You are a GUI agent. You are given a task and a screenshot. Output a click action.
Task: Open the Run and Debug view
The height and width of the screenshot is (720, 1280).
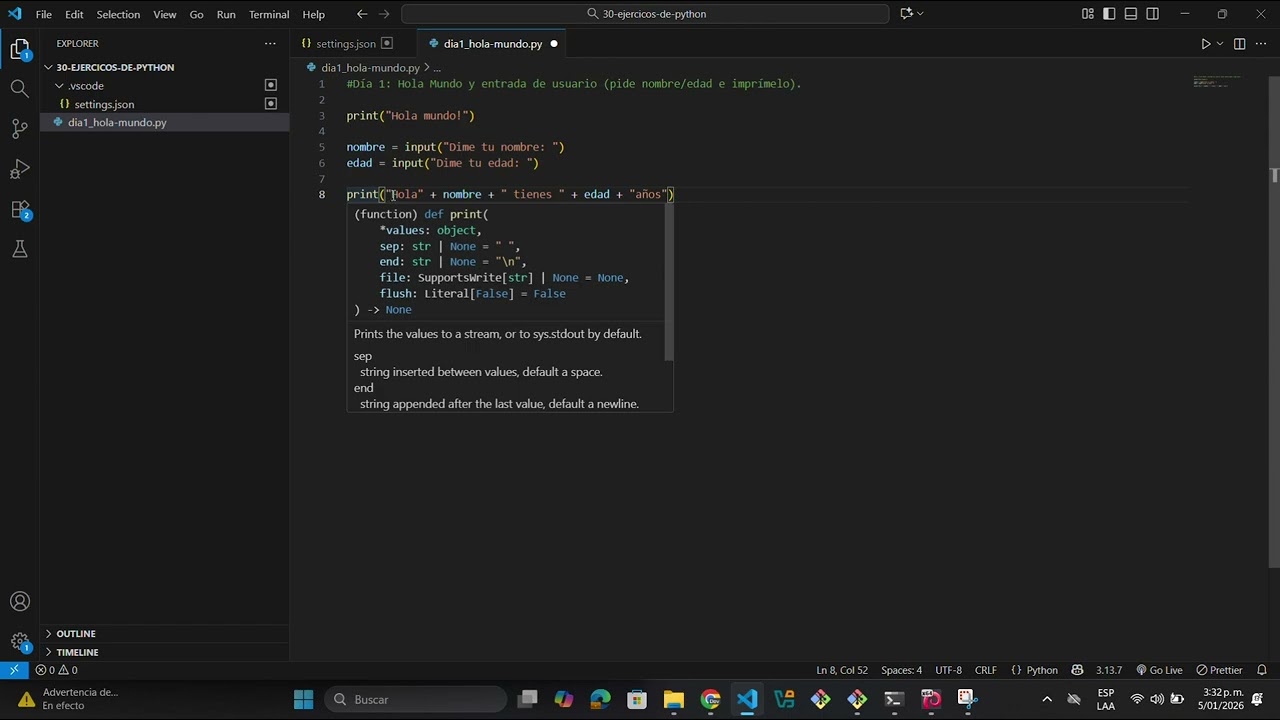(x=20, y=169)
